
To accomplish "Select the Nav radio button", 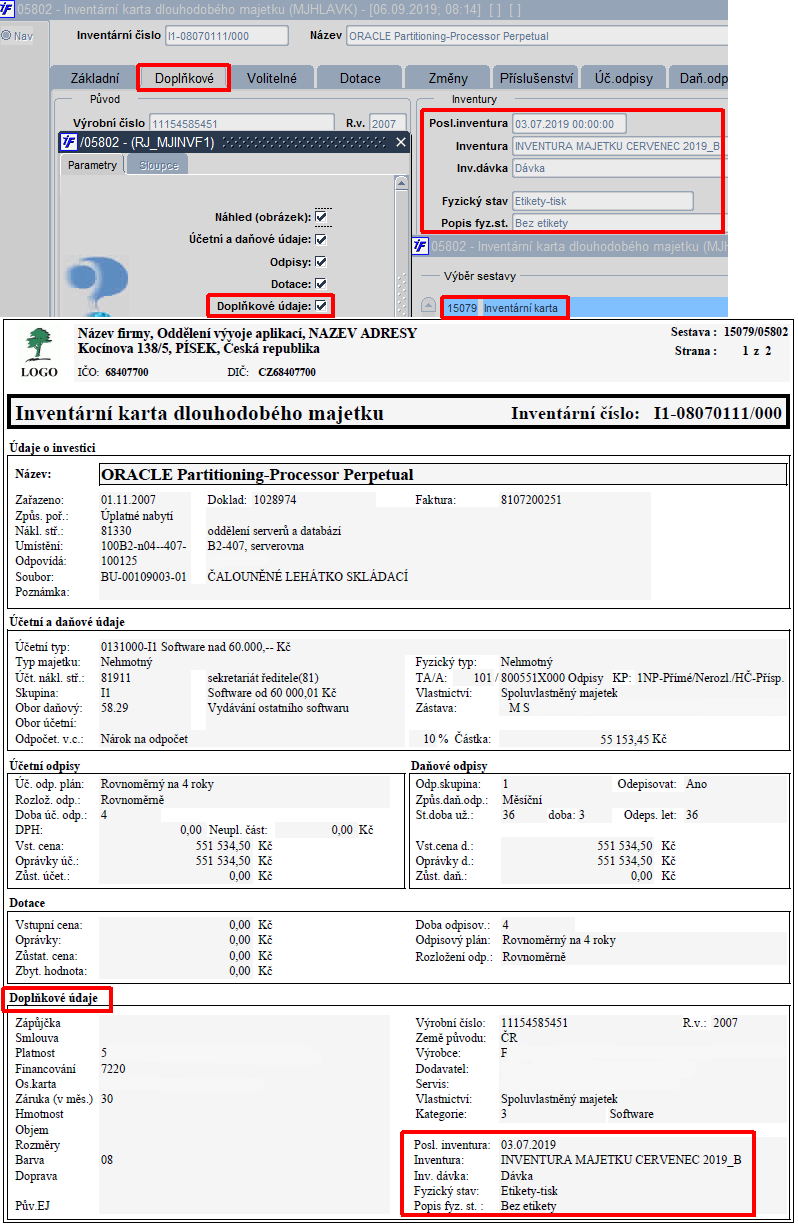I will 6,36.
